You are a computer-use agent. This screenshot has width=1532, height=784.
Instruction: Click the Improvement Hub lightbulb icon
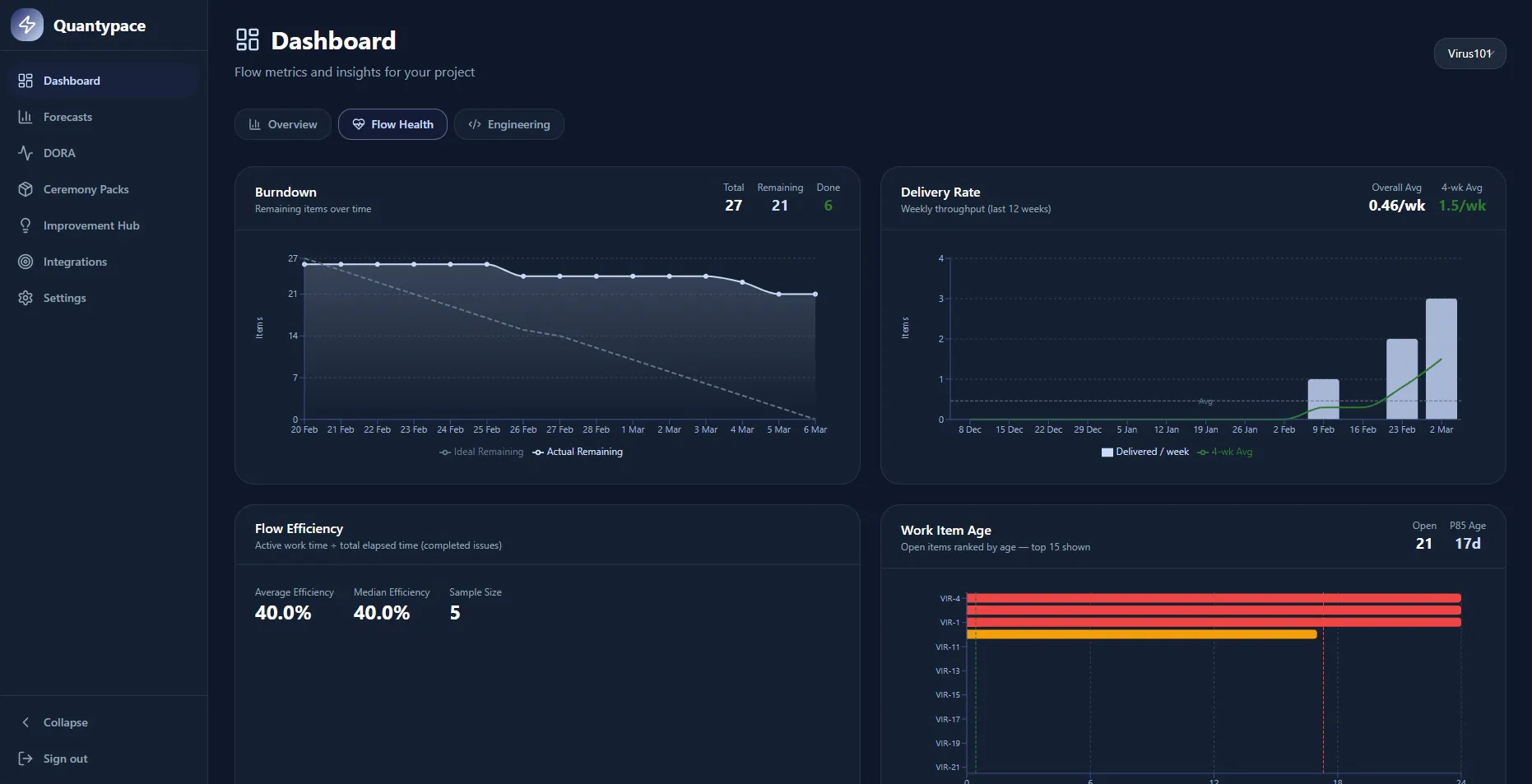[x=26, y=225]
